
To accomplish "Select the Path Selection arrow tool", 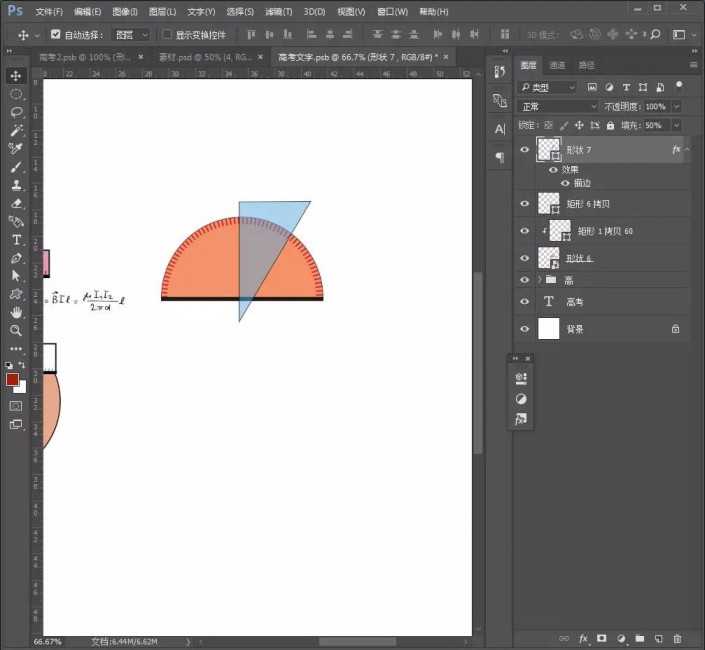I will pyautogui.click(x=16, y=276).
